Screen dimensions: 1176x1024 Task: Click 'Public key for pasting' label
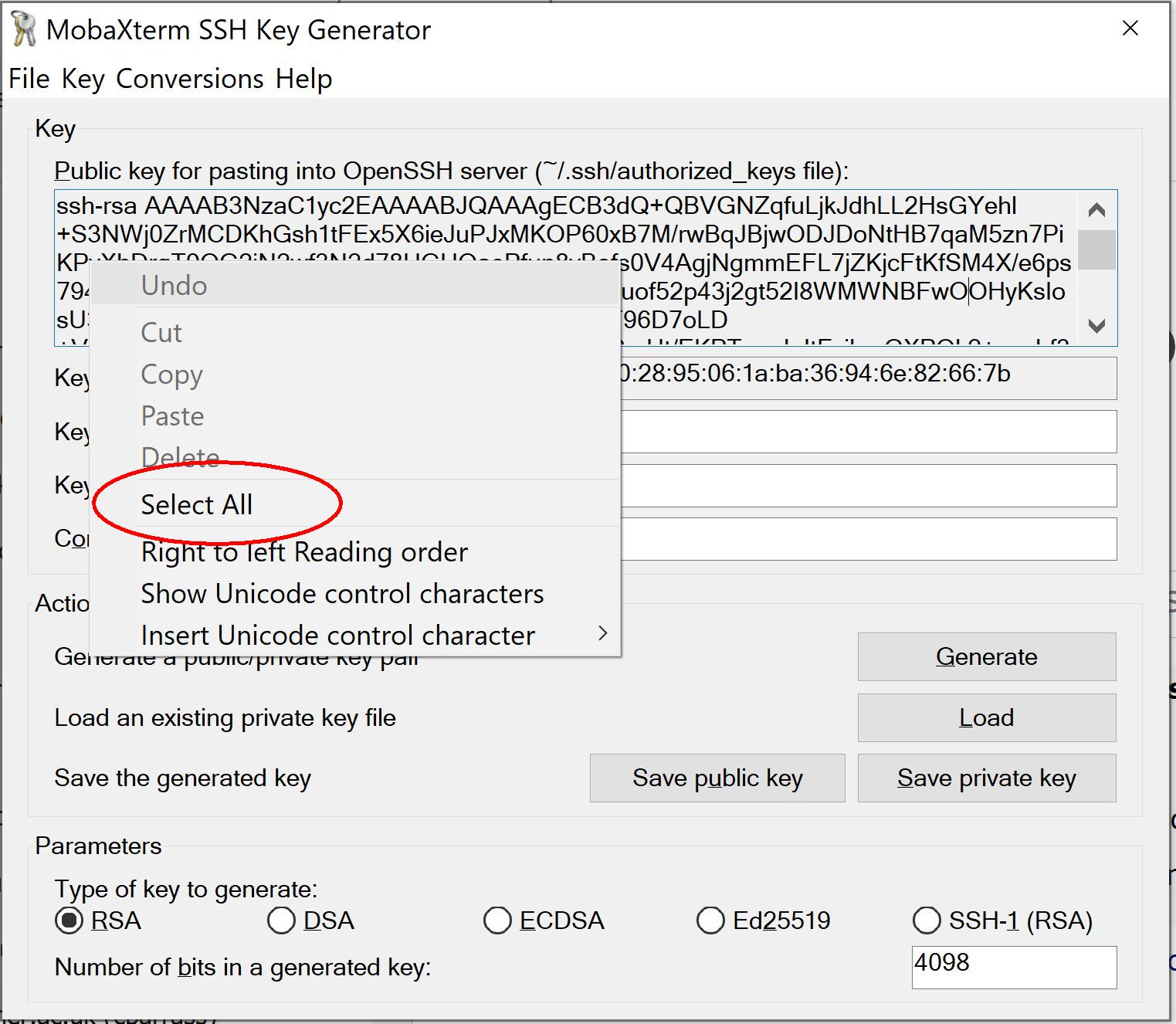pyautogui.click(x=451, y=171)
